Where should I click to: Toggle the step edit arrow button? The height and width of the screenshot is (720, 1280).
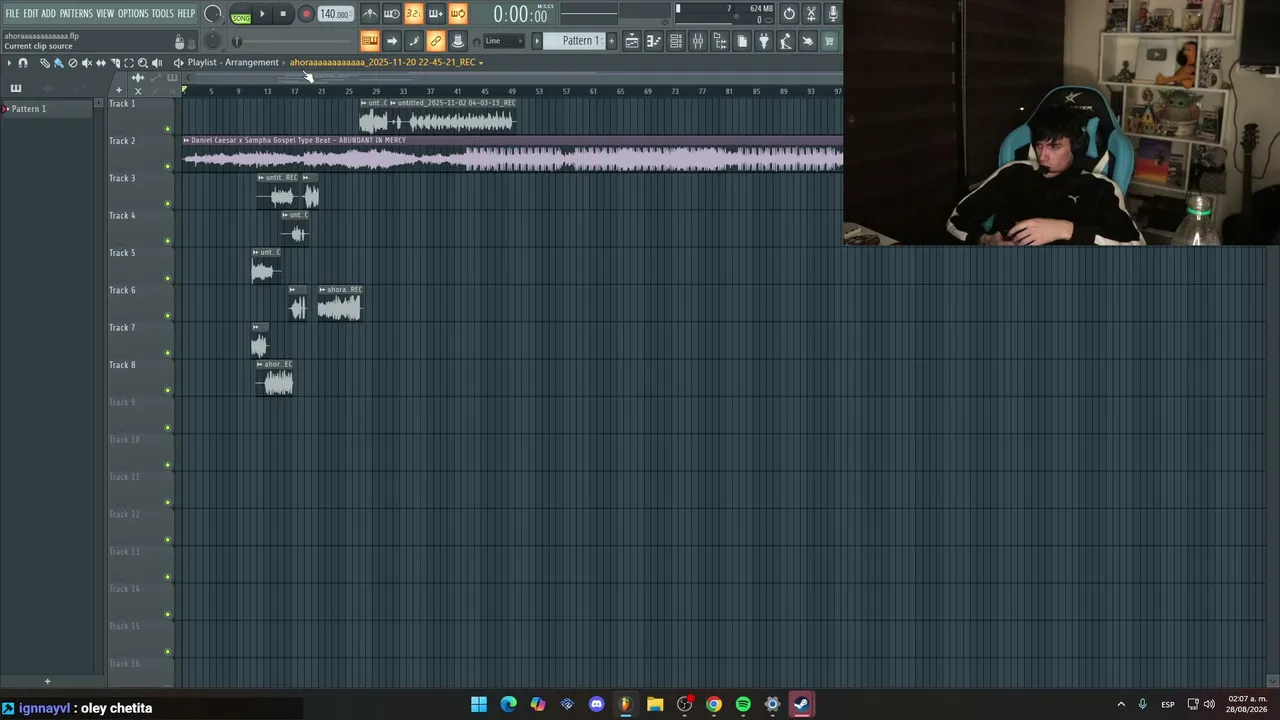[392, 41]
